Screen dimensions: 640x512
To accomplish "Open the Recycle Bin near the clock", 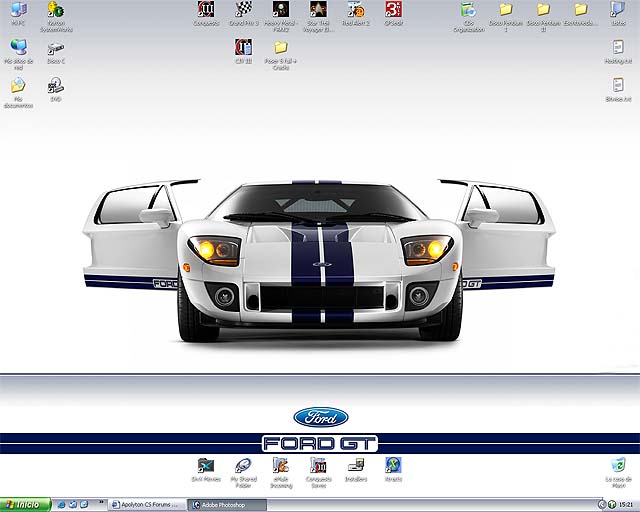I will pos(618,465).
